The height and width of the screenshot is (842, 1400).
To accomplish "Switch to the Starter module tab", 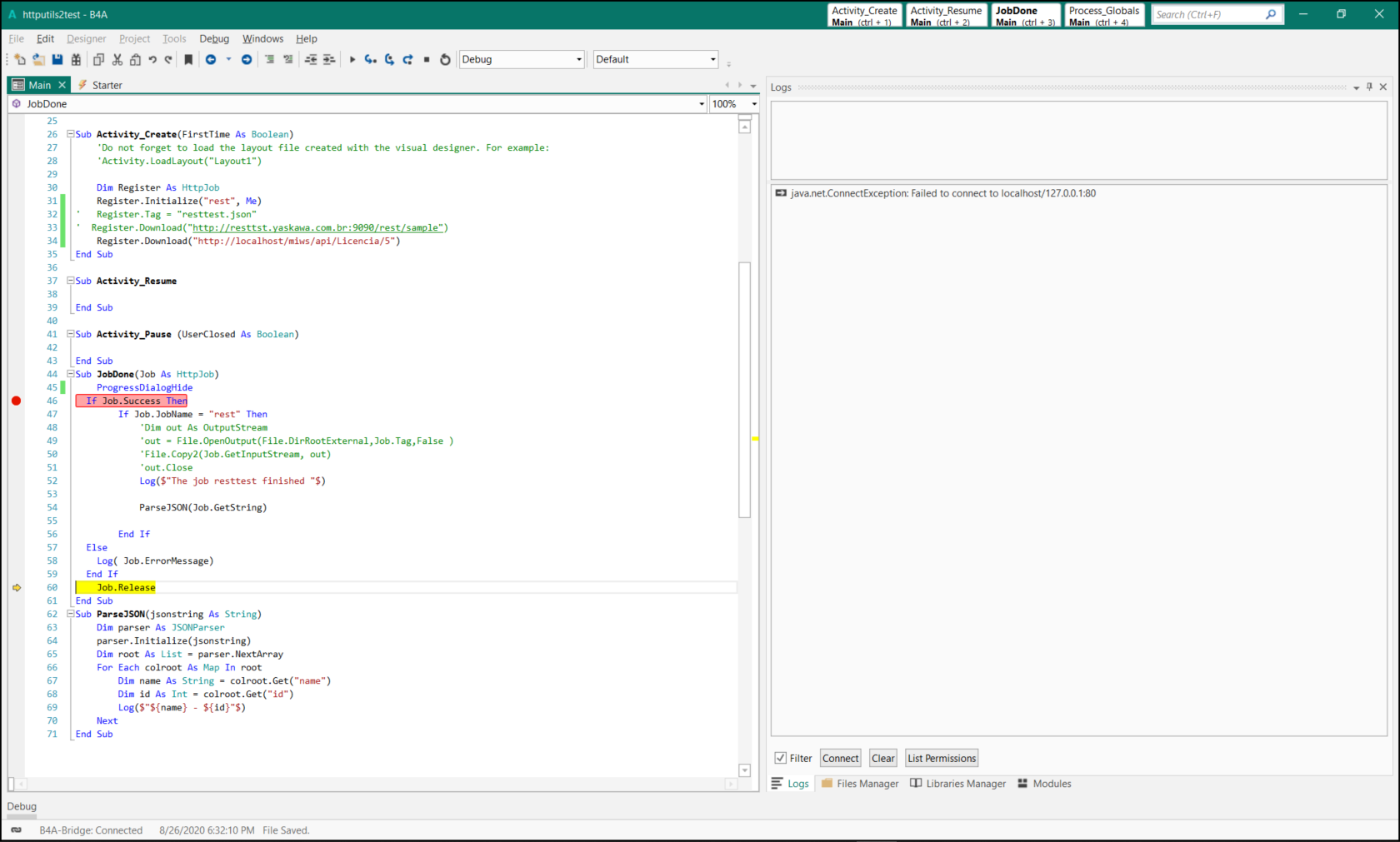I will [x=107, y=85].
